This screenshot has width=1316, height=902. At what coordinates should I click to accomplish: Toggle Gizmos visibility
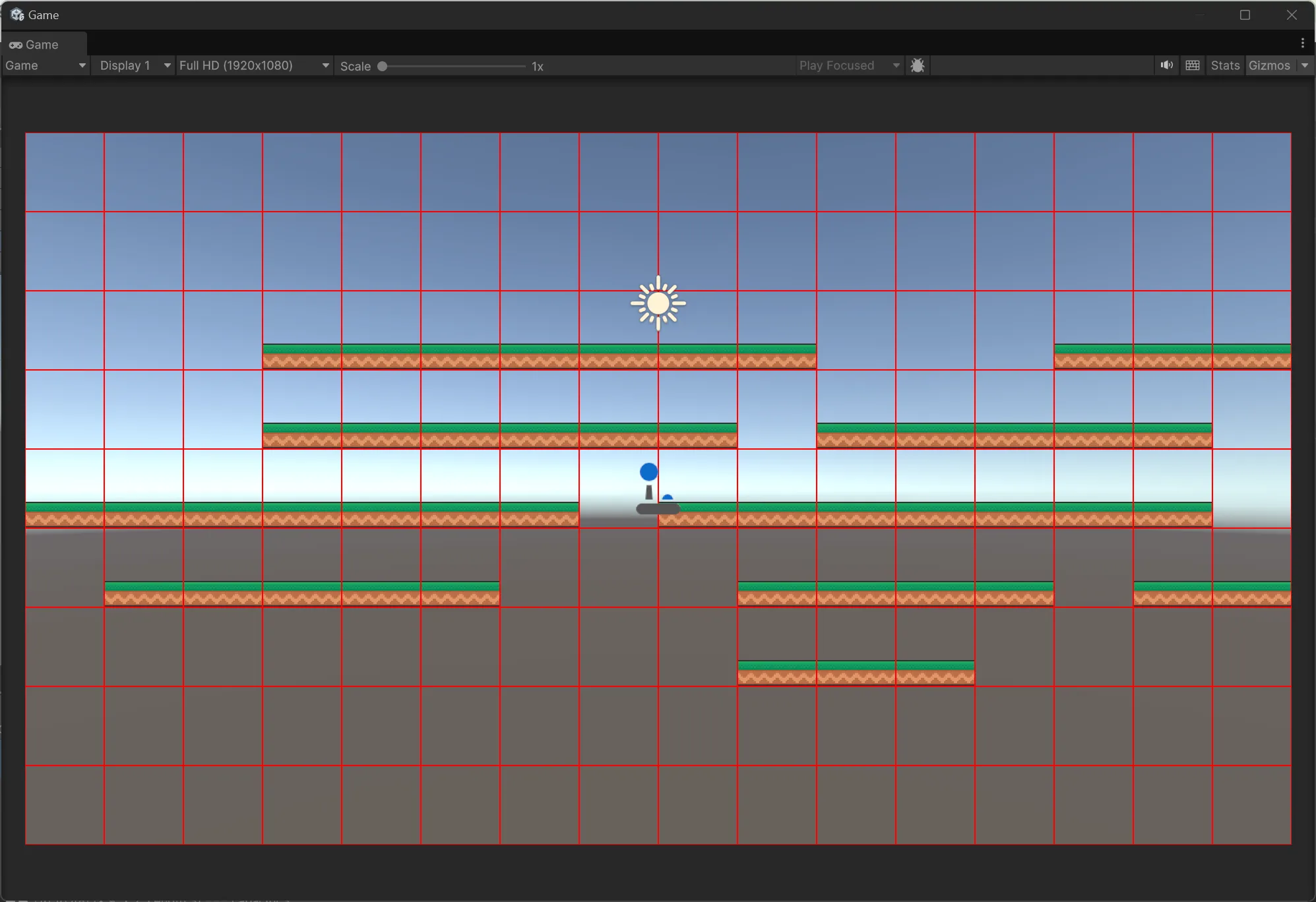coord(1269,65)
